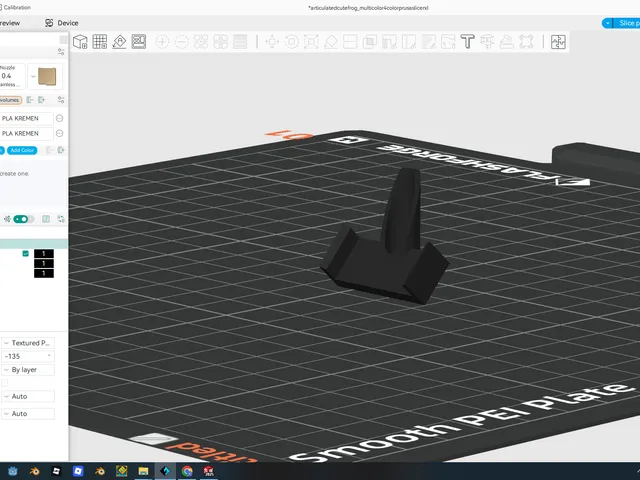Click the Variable layer height icon

240,42
